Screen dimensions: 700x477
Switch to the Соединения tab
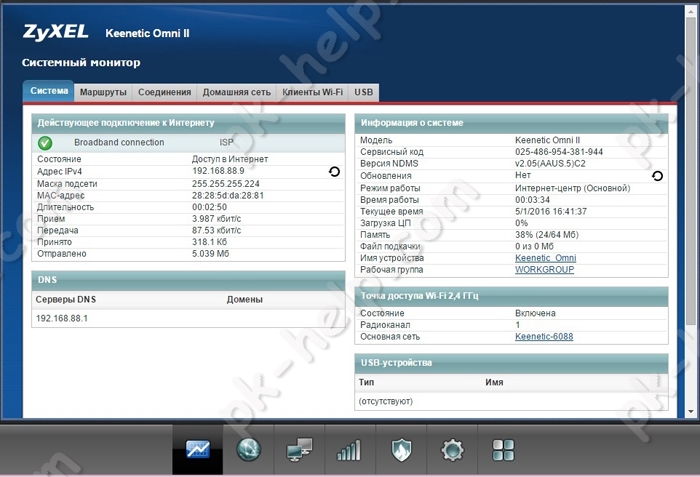pyautogui.click(x=164, y=92)
